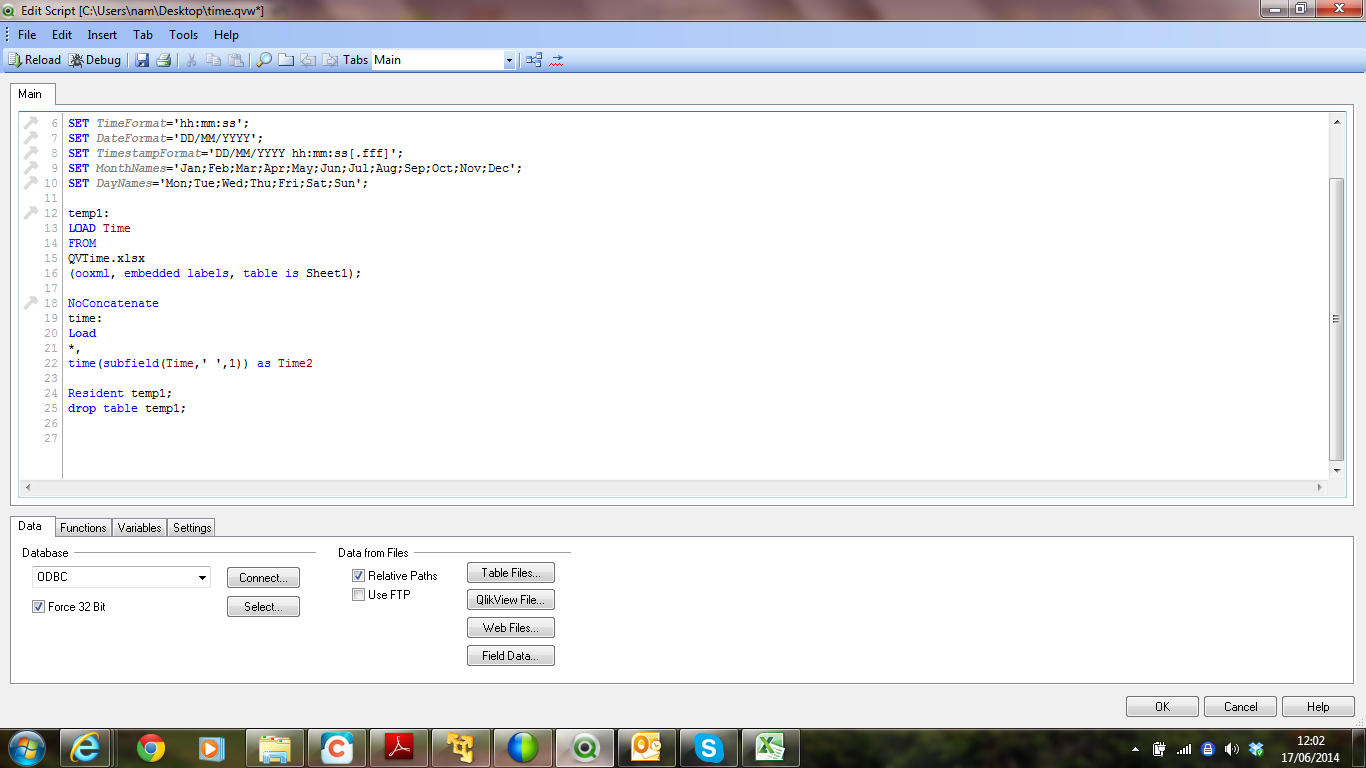Click the wrench icon beside line 18

pyautogui.click(x=31, y=303)
